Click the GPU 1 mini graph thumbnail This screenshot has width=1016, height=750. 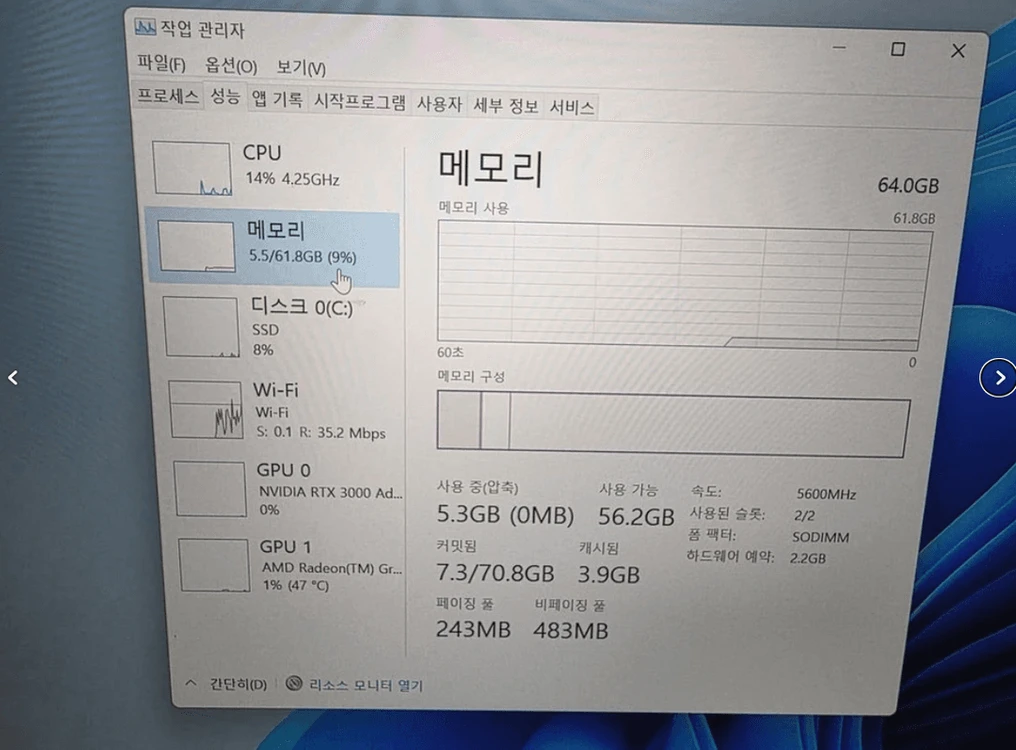click(x=214, y=565)
